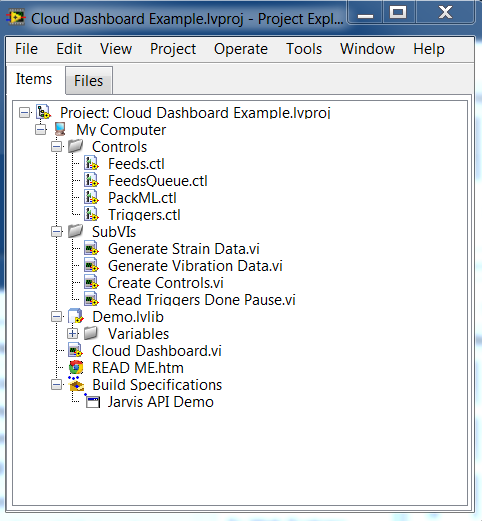
Task: Select the SubVIs folder label
Action: click(x=114, y=232)
